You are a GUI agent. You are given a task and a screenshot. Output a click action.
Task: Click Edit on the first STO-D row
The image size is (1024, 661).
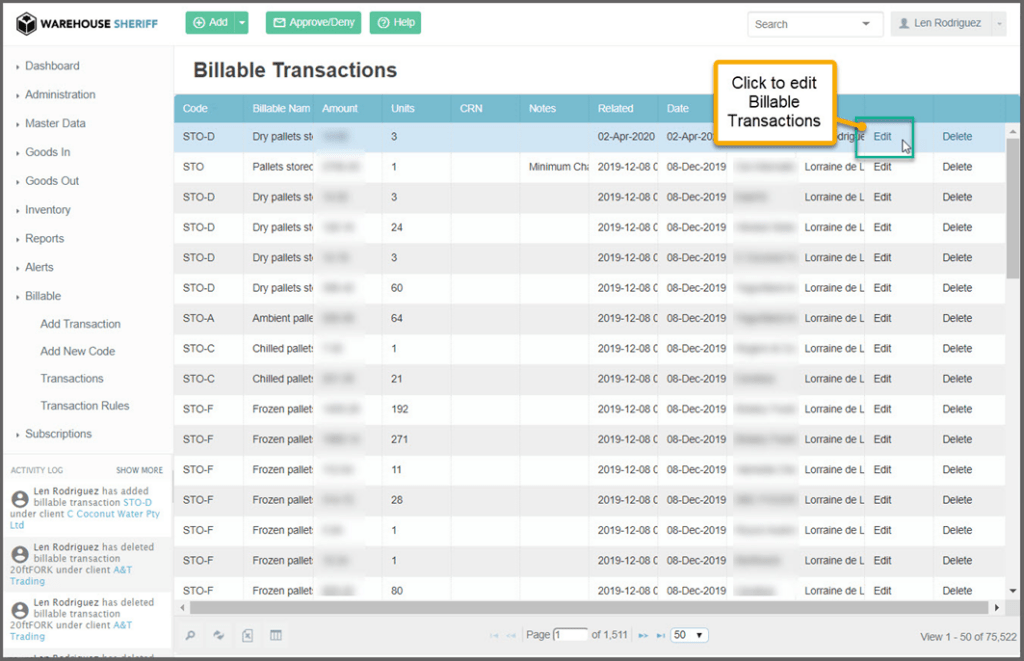pos(882,137)
